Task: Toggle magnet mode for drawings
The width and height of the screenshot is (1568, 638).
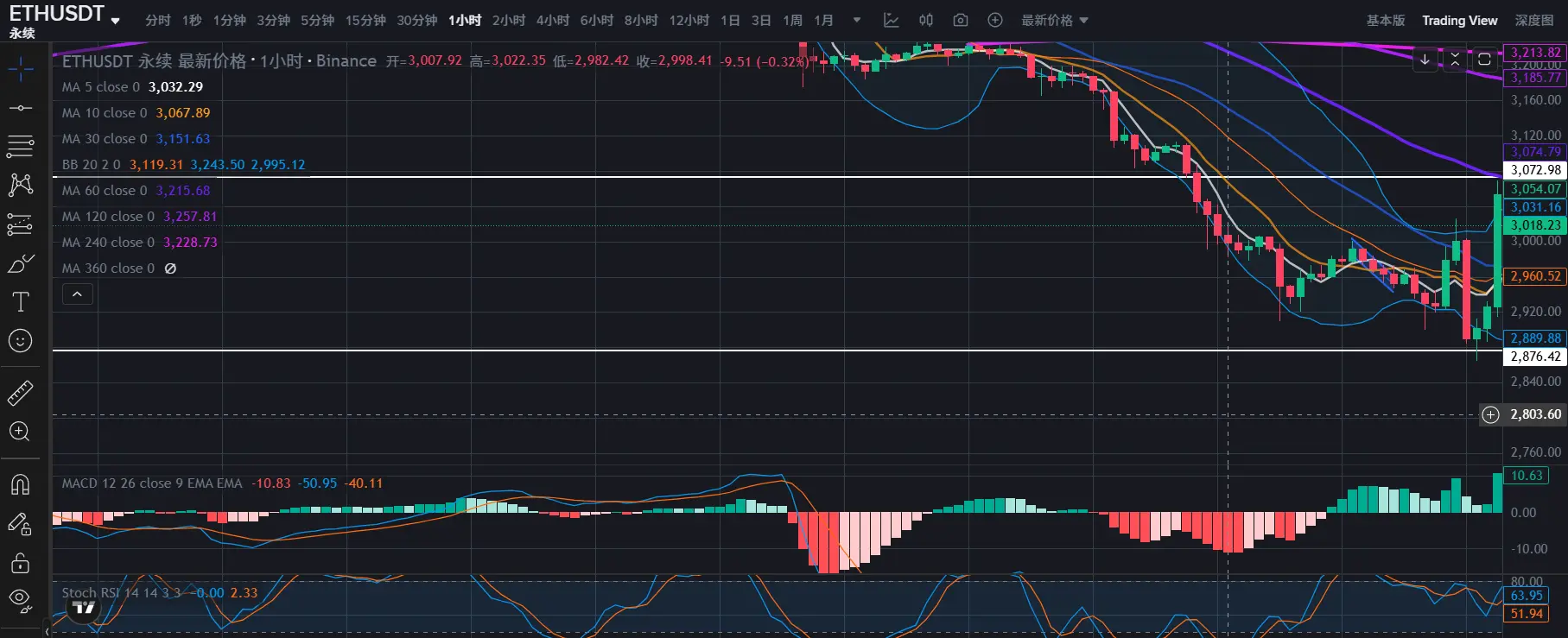Action: click(x=21, y=484)
